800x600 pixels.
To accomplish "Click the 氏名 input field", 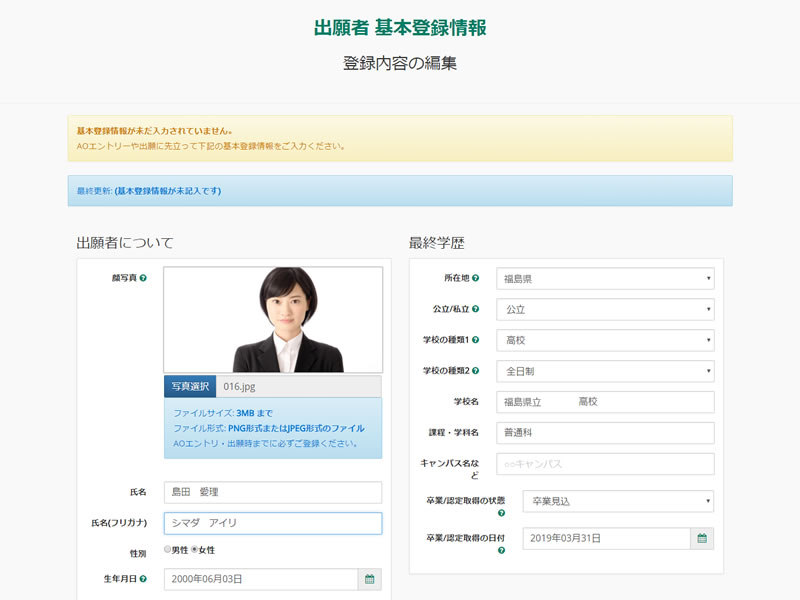I will (x=272, y=492).
